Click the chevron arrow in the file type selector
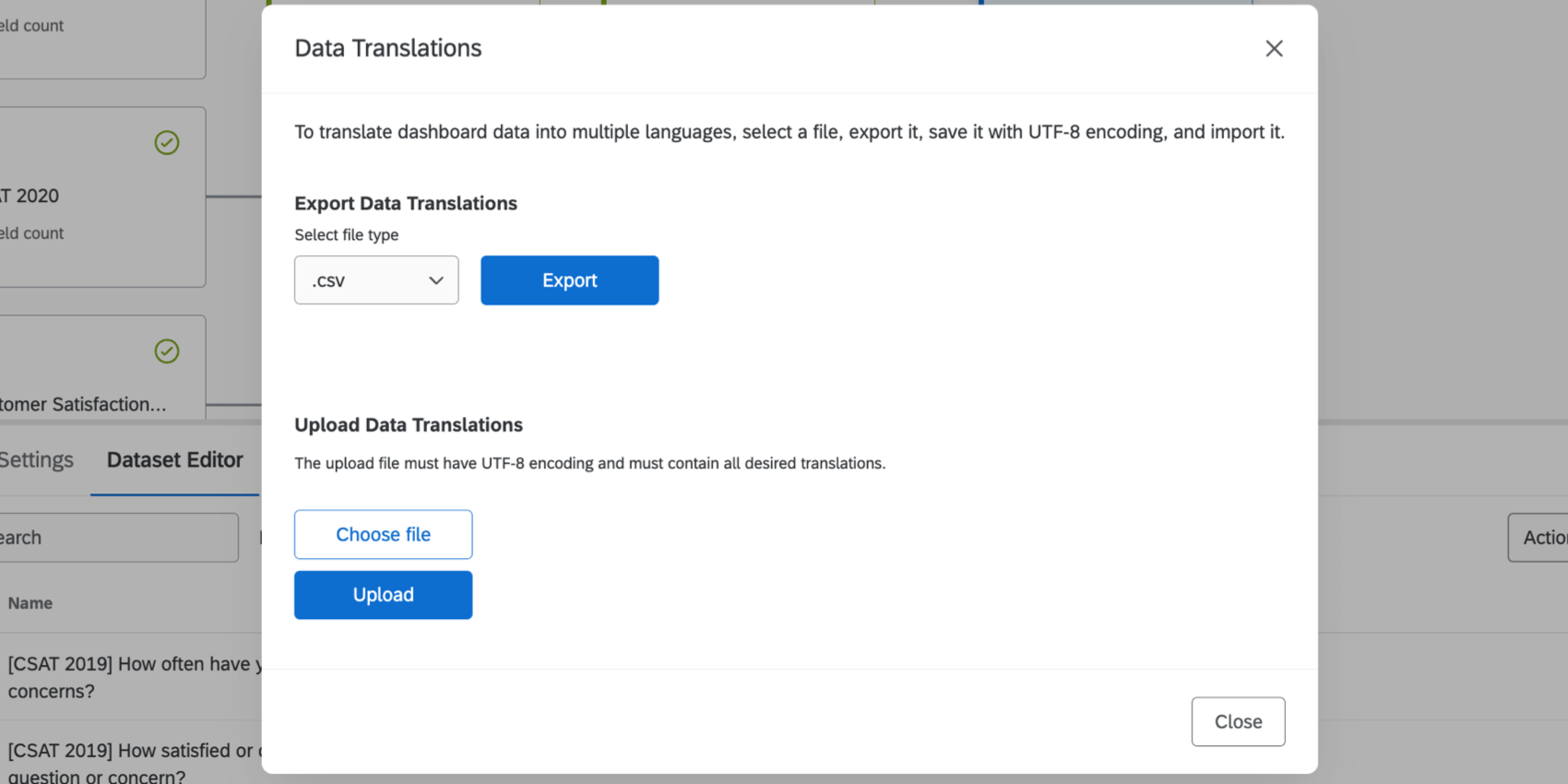The image size is (1568, 784). 436,280
